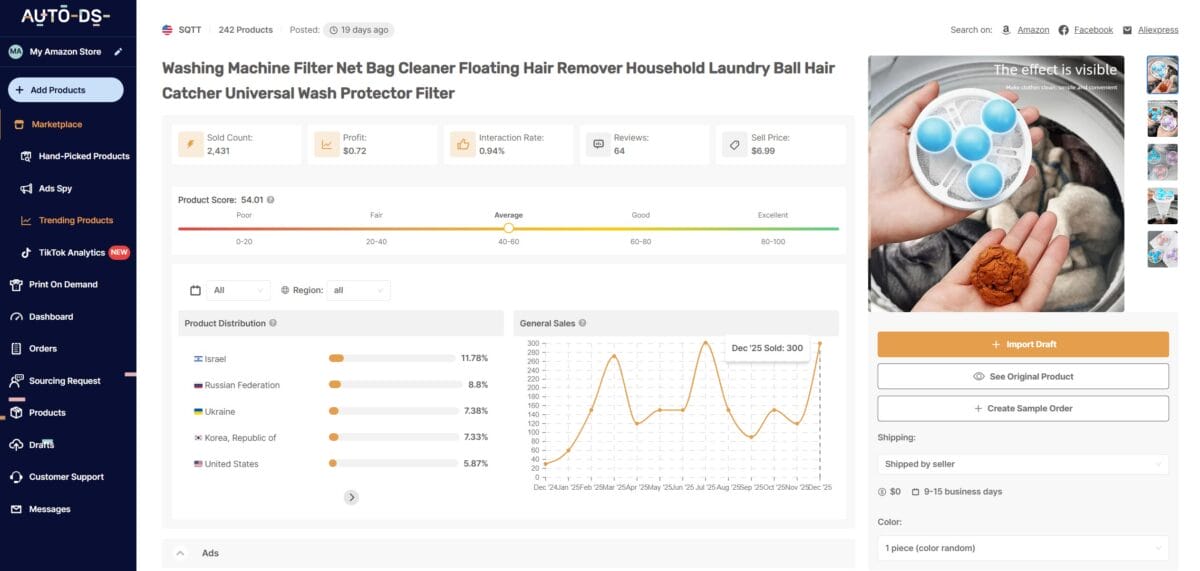Select the second product thumbnail
Screen dimensions: 1200x571
point(1162,118)
